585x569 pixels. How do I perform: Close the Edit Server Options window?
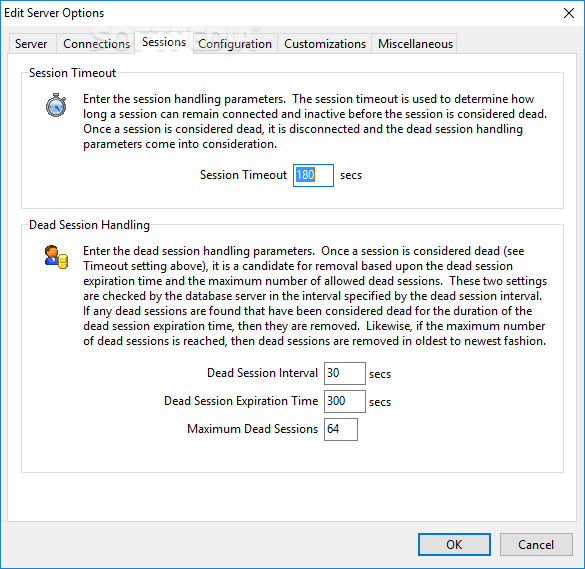[x=569, y=13]
